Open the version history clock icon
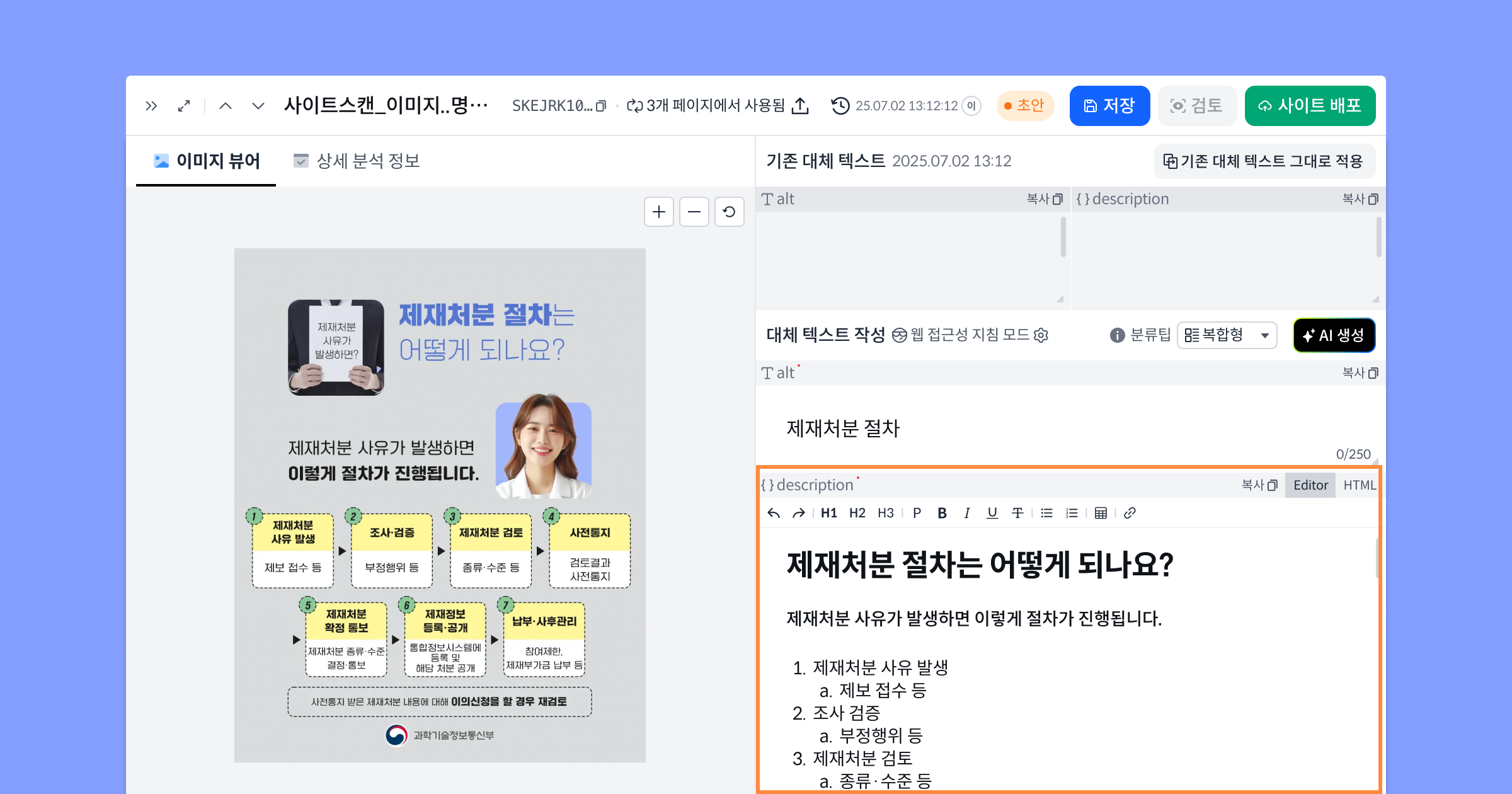Screen dimensions: 1512x794 coord(840,106)
